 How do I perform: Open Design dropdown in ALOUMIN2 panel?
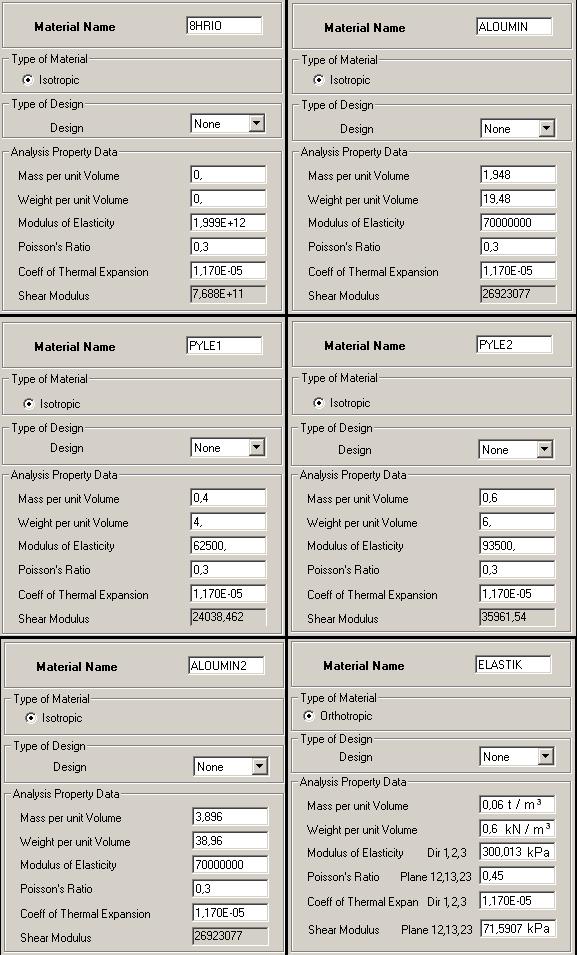231,766
